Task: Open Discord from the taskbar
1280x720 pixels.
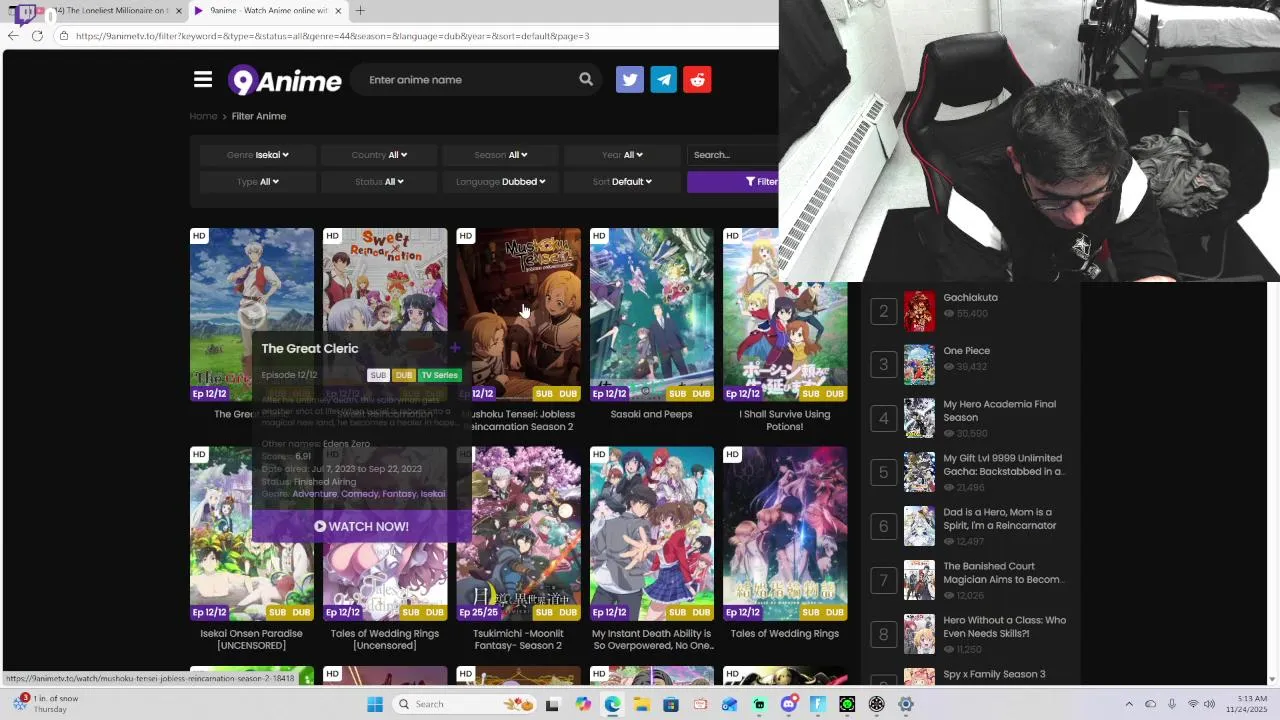Action: pyautogui.click(x=789, y=704)
